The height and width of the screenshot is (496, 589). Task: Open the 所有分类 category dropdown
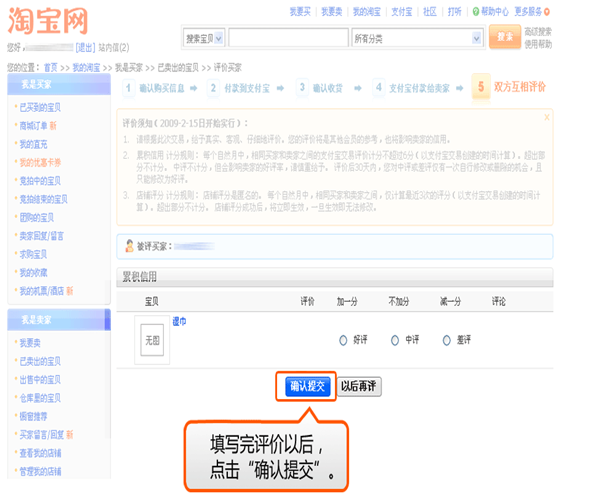pyautogui.click(x=417, y=38)
